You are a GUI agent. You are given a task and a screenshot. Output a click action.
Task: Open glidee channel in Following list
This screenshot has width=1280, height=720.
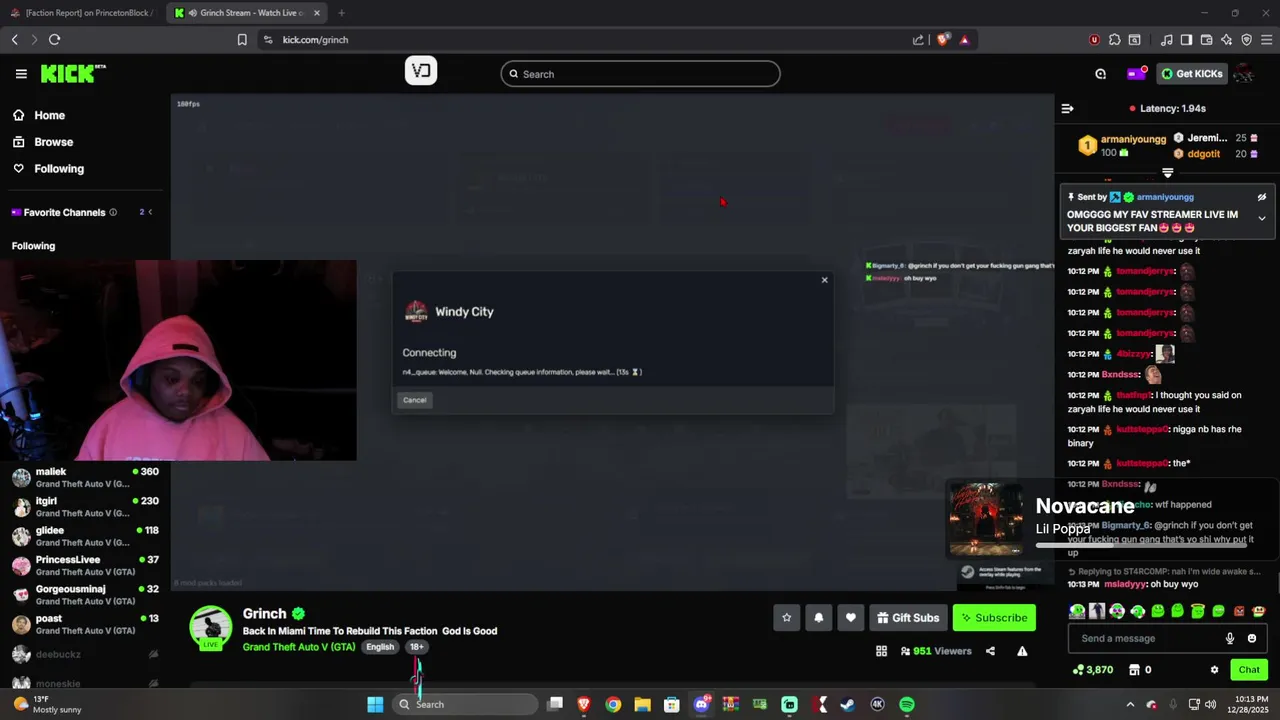(85, 536)
